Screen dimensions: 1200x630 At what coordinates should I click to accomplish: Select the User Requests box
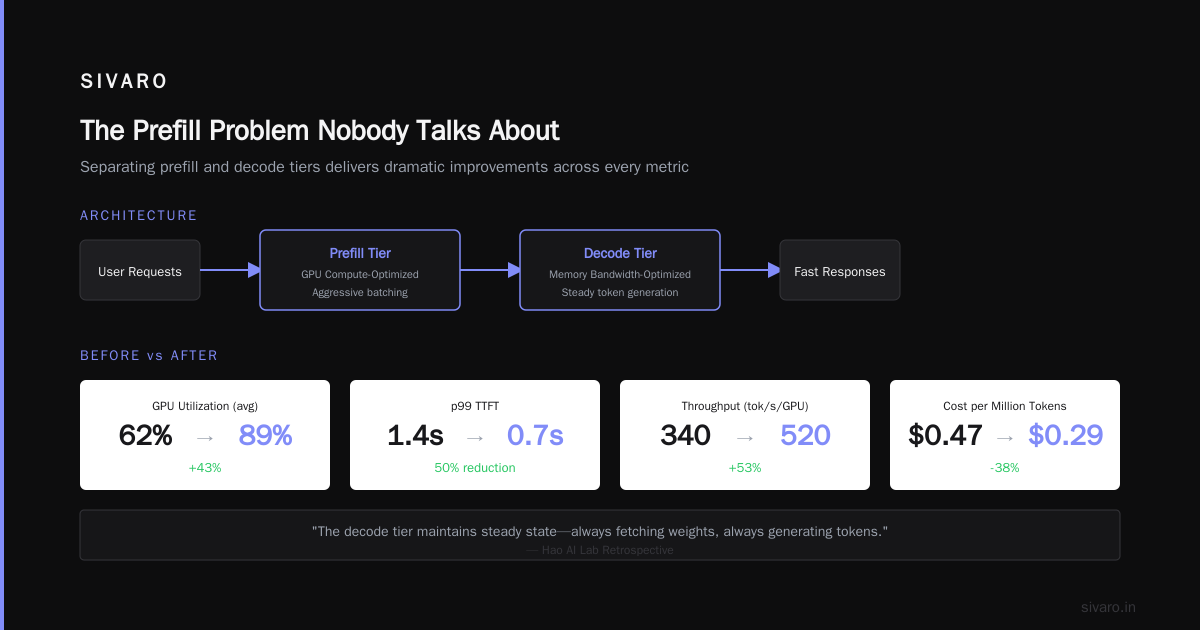140,270
